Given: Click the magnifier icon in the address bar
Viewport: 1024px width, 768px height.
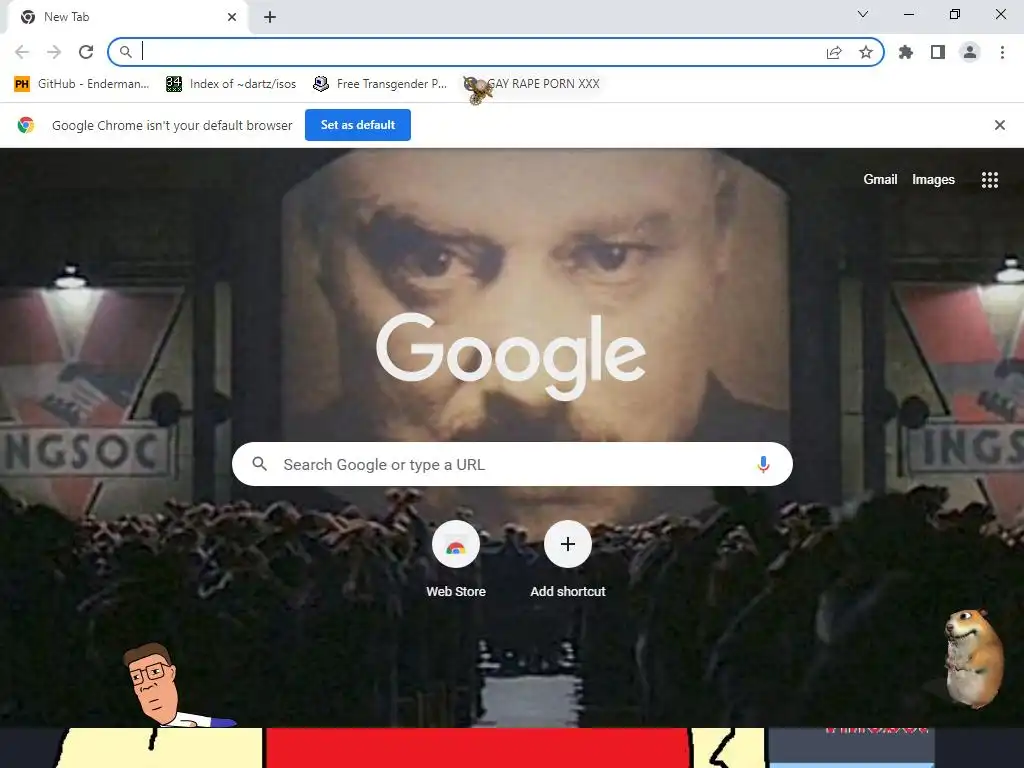Looking at the screenshot, I should coord(125,52).
